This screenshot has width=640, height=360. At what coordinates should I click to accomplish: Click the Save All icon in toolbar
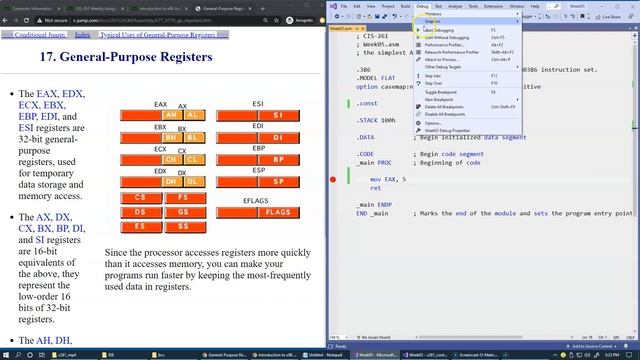click(384, 16)
